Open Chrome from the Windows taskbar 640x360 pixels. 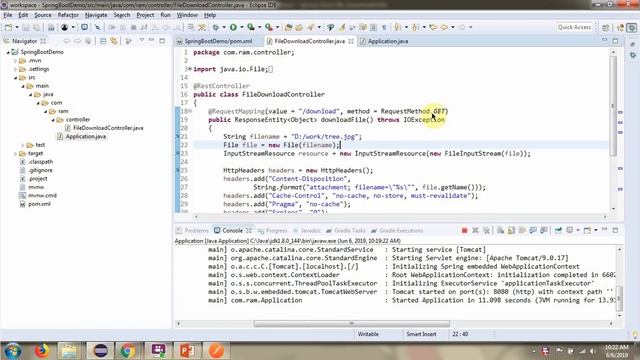point(127,351)
